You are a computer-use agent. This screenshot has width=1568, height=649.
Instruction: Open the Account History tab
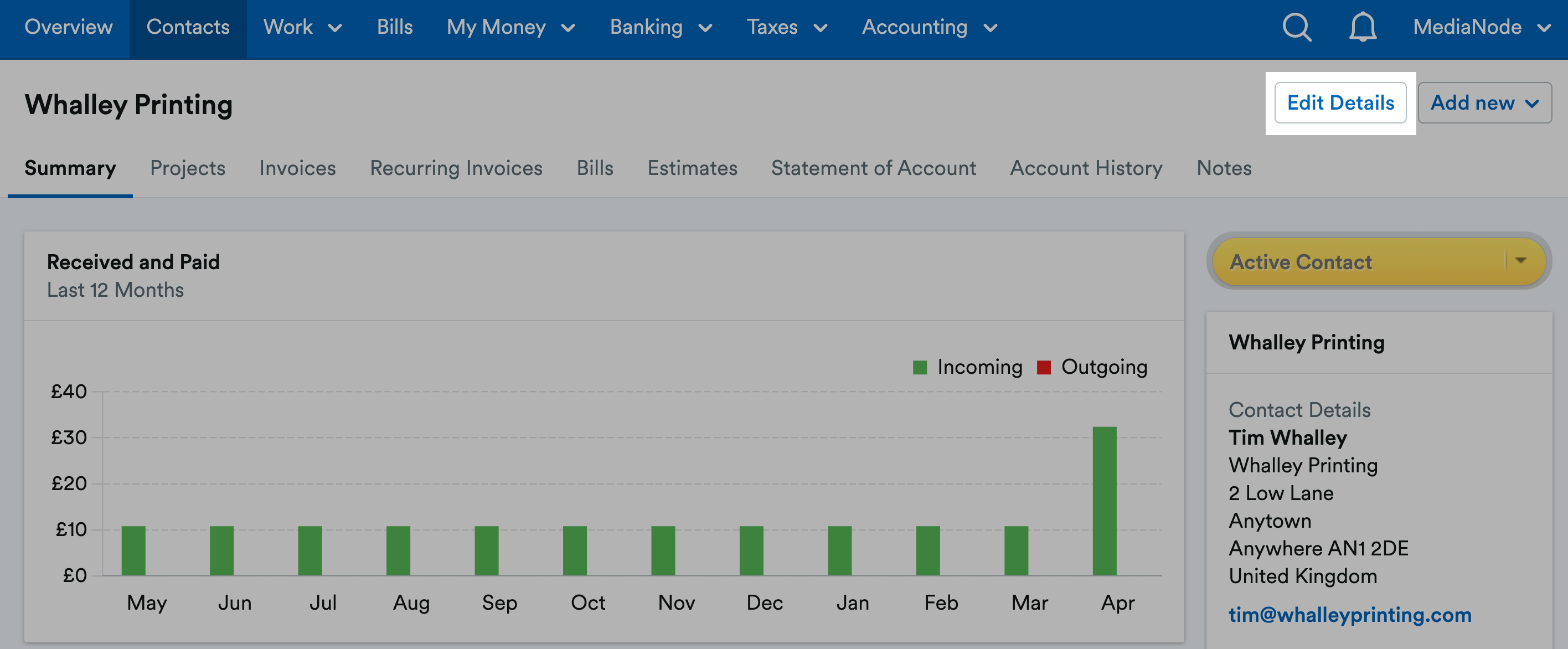1086,168
